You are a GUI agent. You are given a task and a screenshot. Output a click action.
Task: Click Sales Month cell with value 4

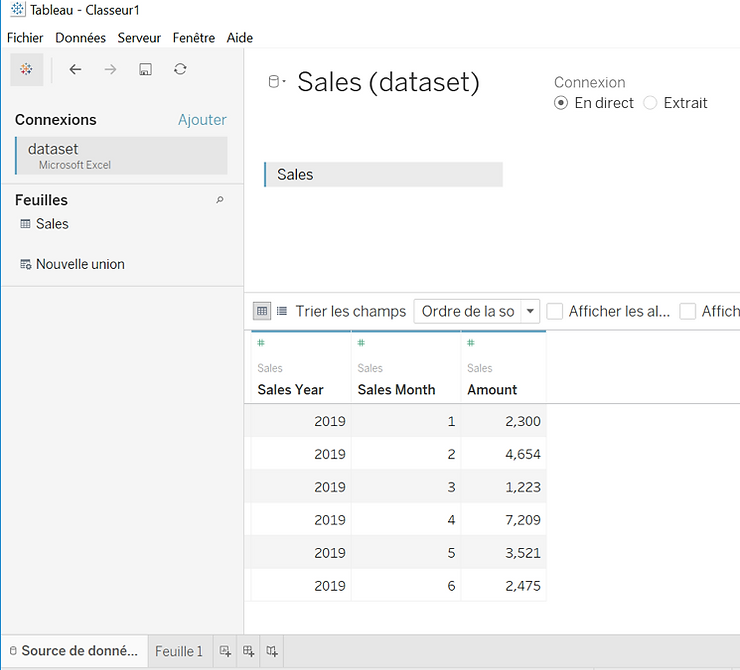pyautogui.click(x=406, y=520)
